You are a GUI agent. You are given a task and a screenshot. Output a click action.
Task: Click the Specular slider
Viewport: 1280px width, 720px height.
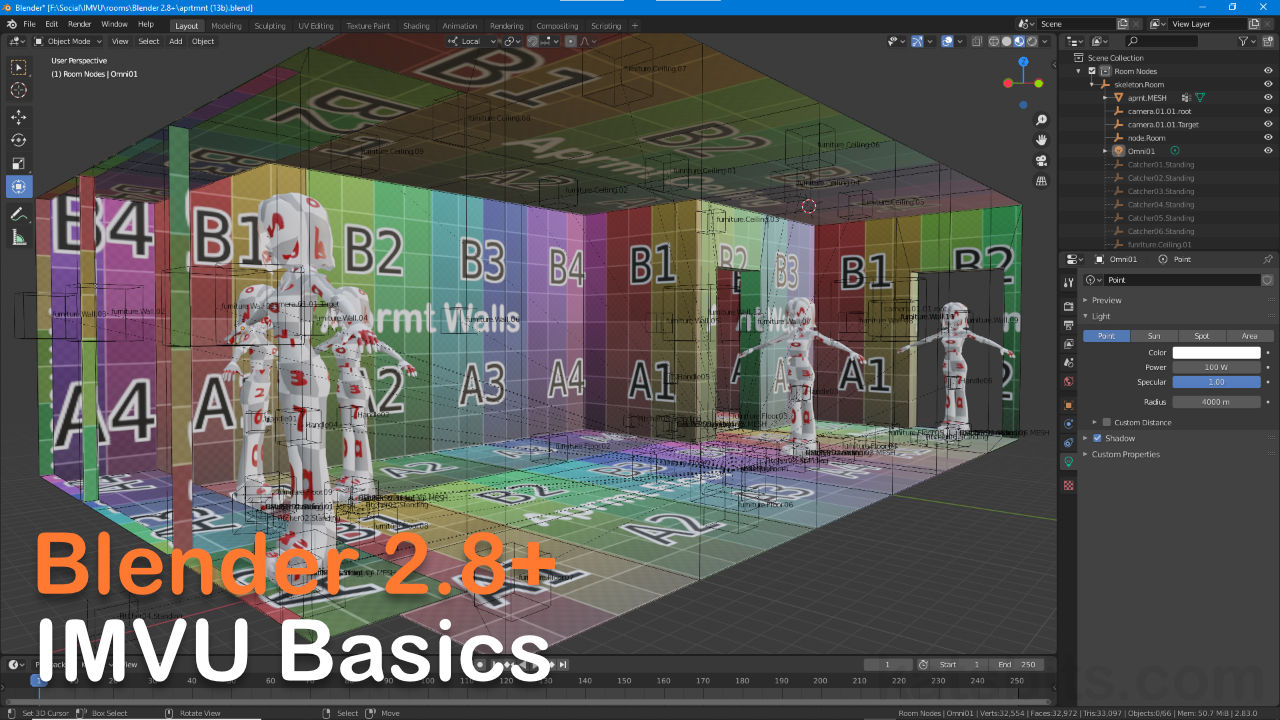tap(1216, 382)
